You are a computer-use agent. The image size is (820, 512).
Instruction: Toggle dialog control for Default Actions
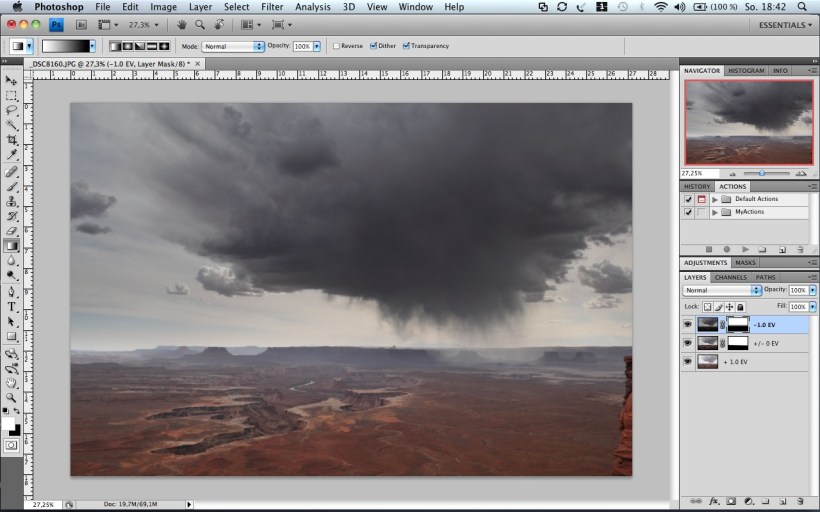702,199
